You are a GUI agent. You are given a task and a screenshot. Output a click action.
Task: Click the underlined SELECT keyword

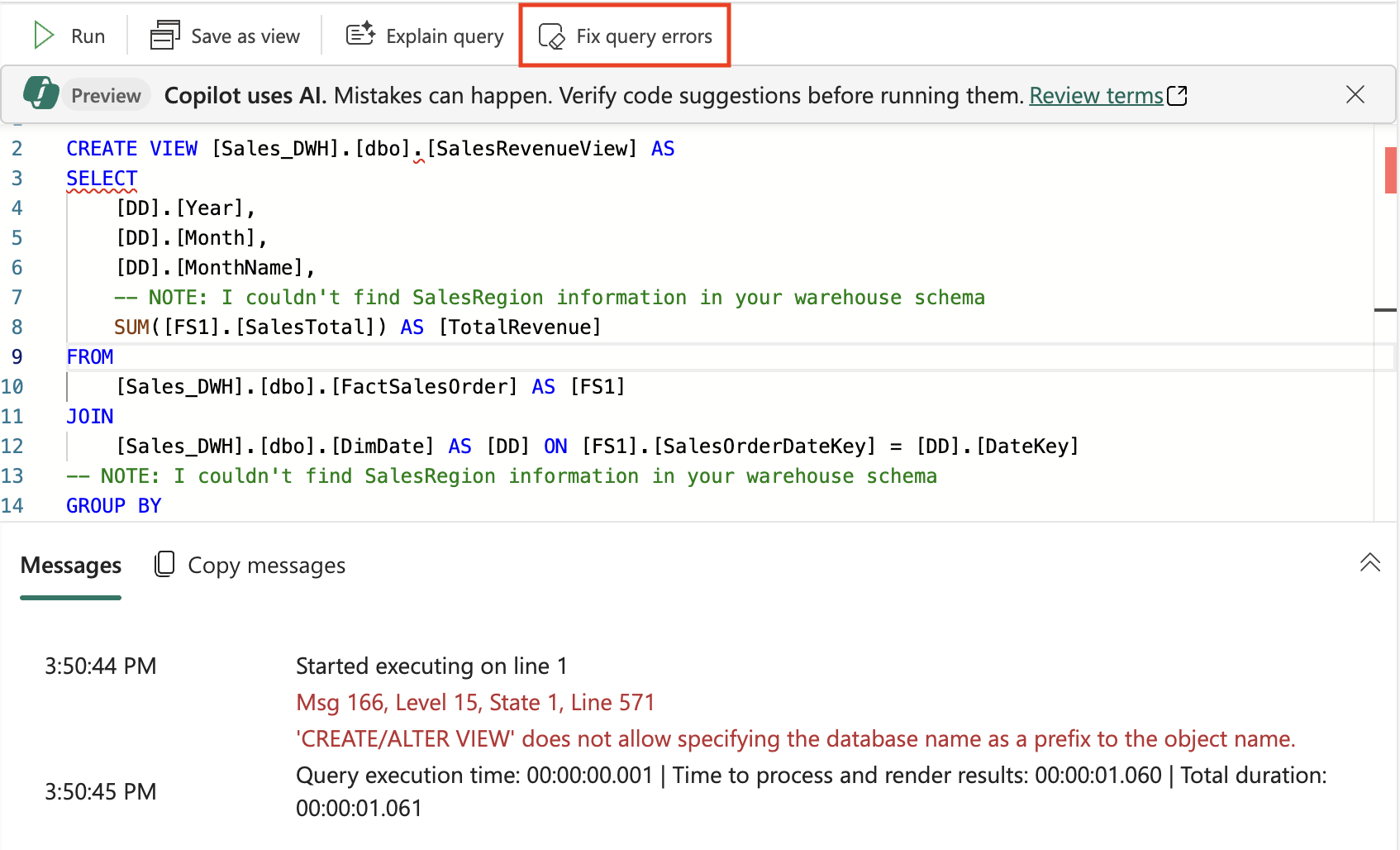coord(102,179)
